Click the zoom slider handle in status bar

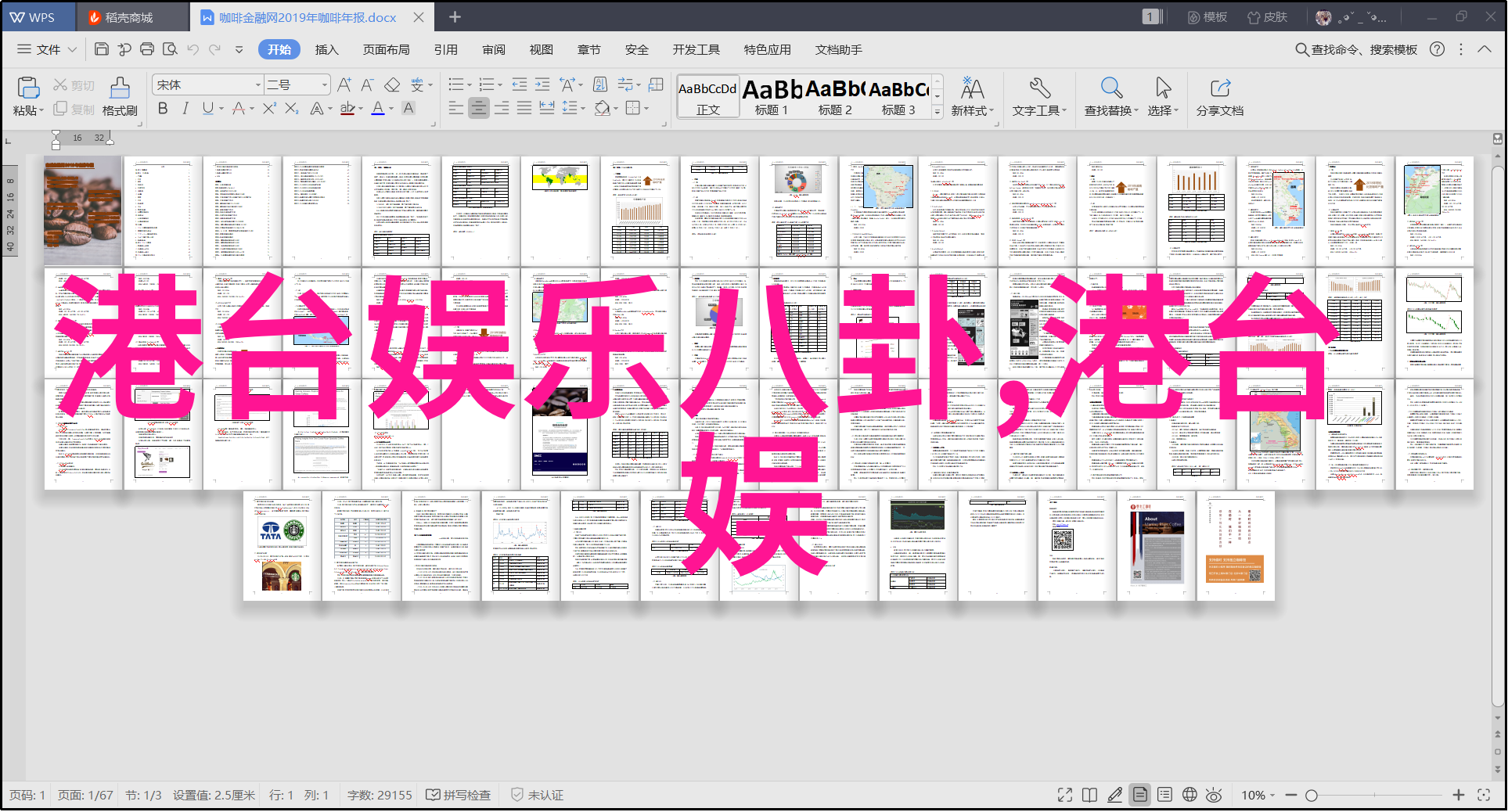tap(1312, 795)
